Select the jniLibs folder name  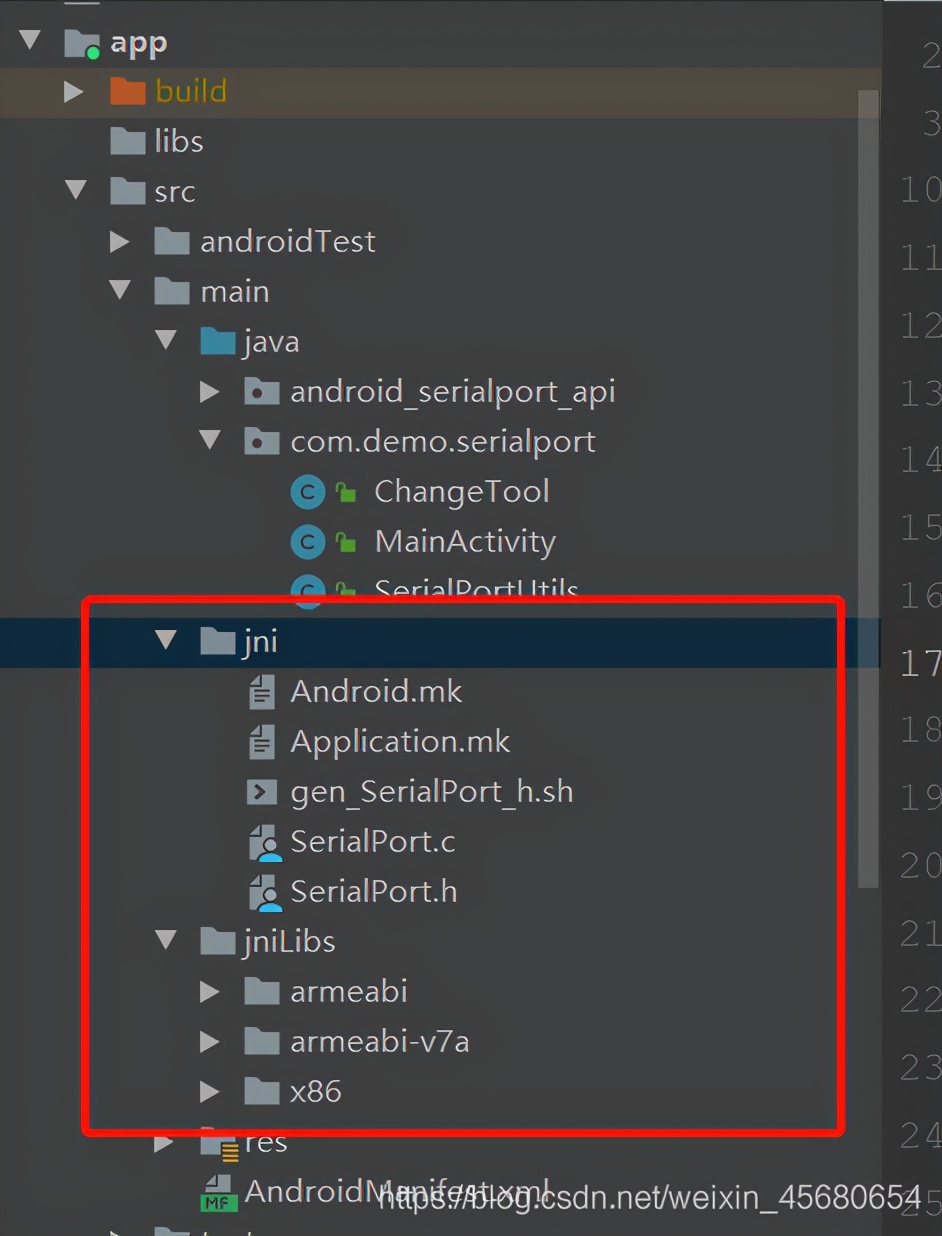tap(289, 942)
